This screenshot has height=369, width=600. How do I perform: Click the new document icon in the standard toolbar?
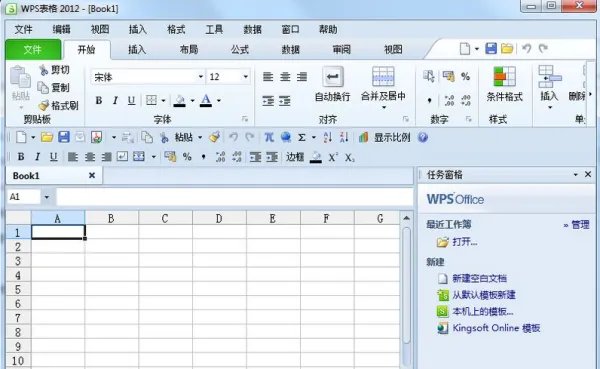pos(21,137)
